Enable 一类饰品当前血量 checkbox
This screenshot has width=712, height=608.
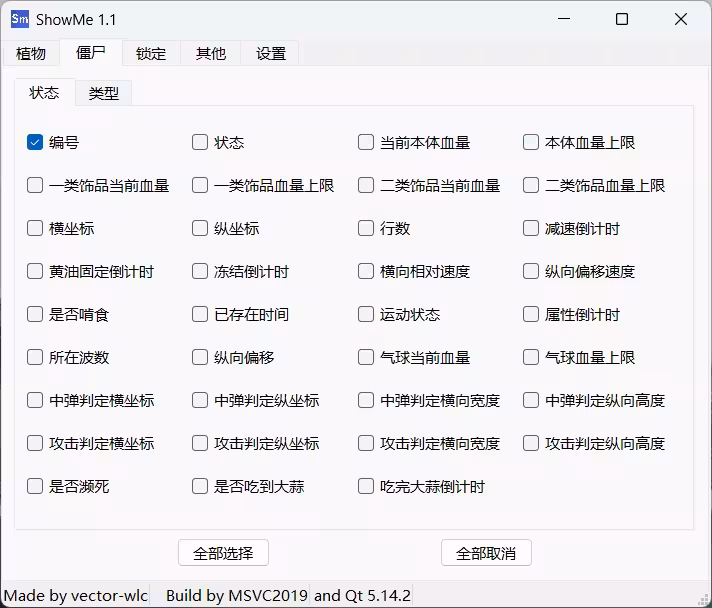point(35,185)
